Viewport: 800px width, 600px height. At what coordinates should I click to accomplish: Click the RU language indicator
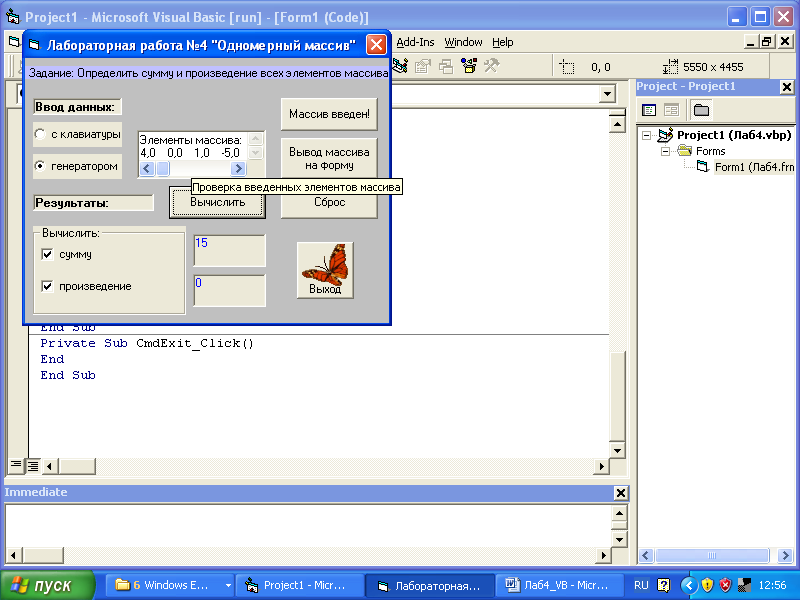point(641,585)
